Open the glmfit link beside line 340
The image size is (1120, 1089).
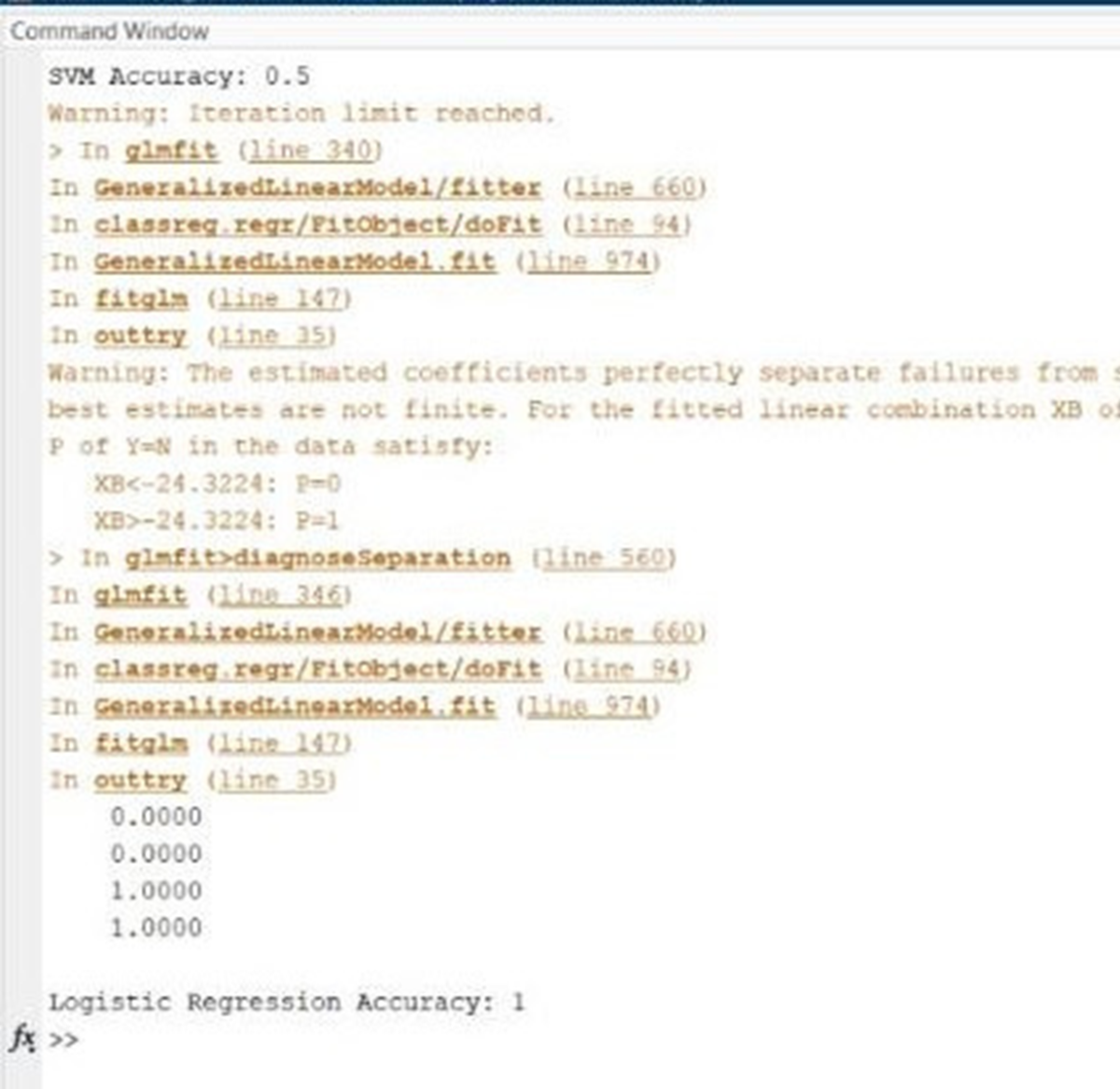tap(171, 150)
